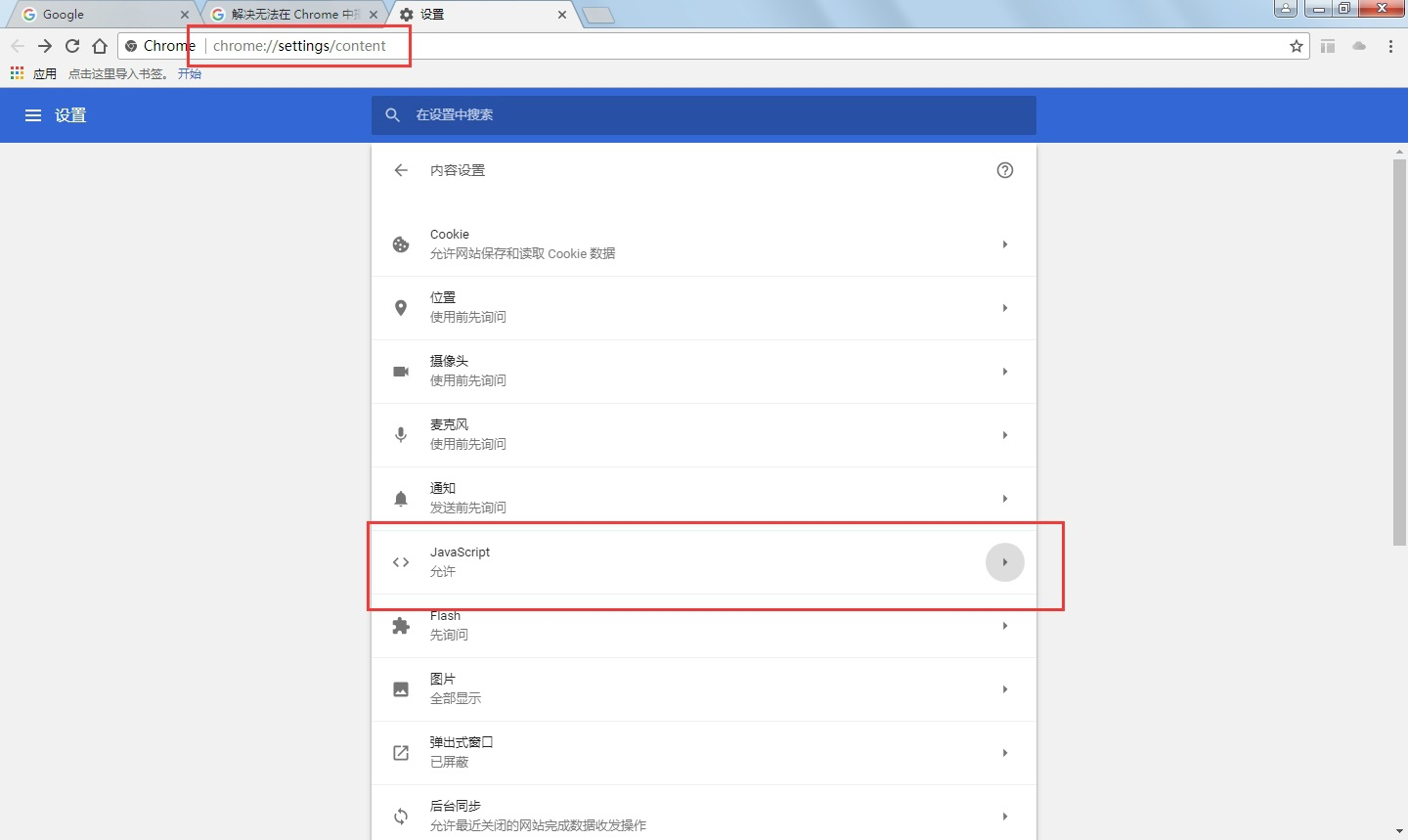This screenshot has width=1408, height=840.
Task: Reload the current page
Action: pos(72,46)
